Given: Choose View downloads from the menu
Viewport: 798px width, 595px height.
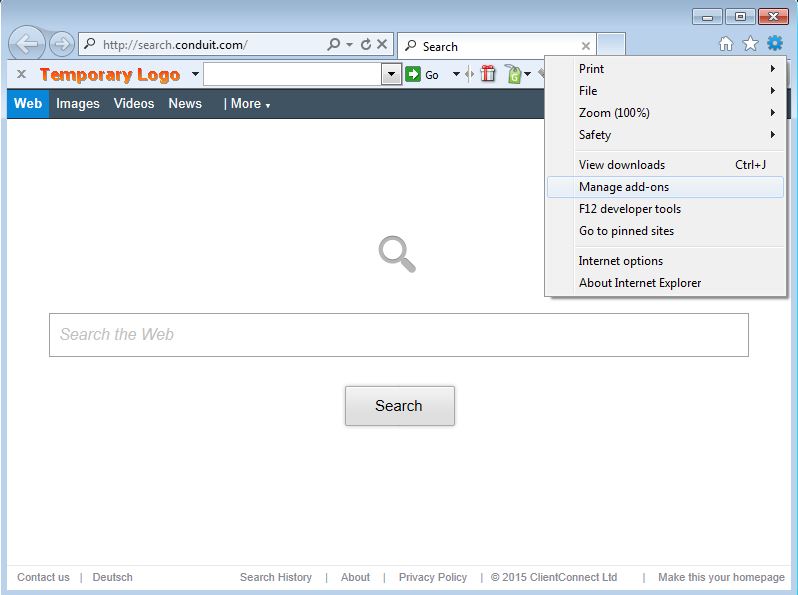Looking at the screenshot, I should 666,165.
